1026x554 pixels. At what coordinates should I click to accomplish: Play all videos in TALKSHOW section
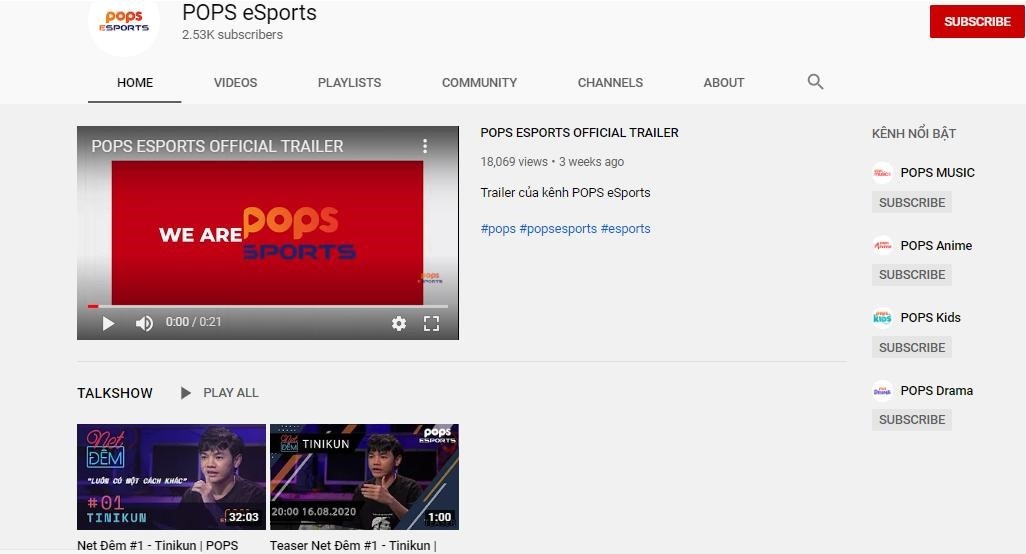[x=219, y=393]
